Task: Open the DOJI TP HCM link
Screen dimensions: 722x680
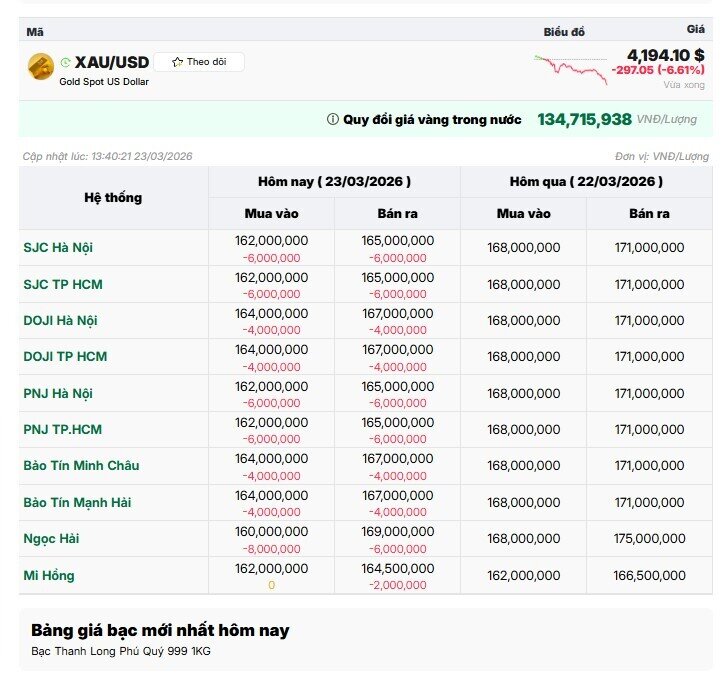Action: pyautogui.click(x=65, y=356)
